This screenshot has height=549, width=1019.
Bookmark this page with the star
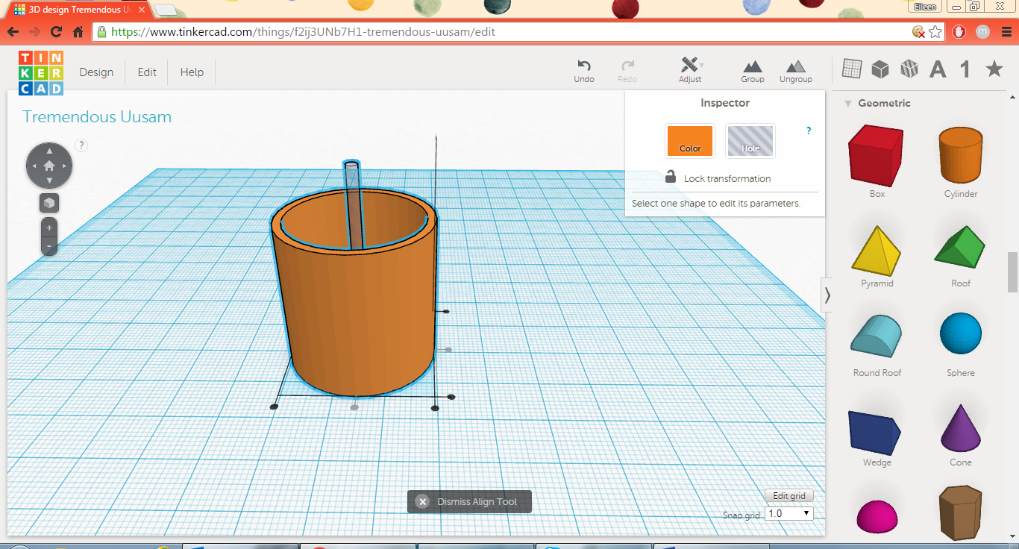[935, 32]
